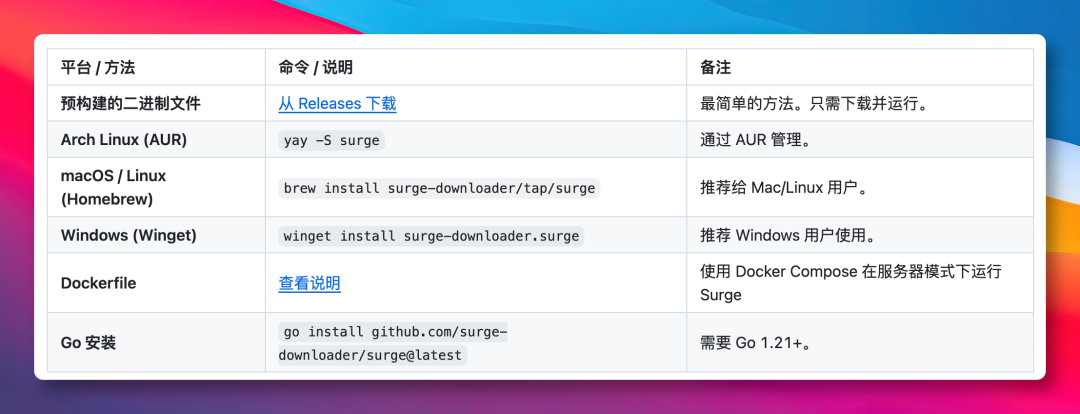
Task: Click the 查看说明 link in Dockerfile row
Action: (x=309, y=283)
